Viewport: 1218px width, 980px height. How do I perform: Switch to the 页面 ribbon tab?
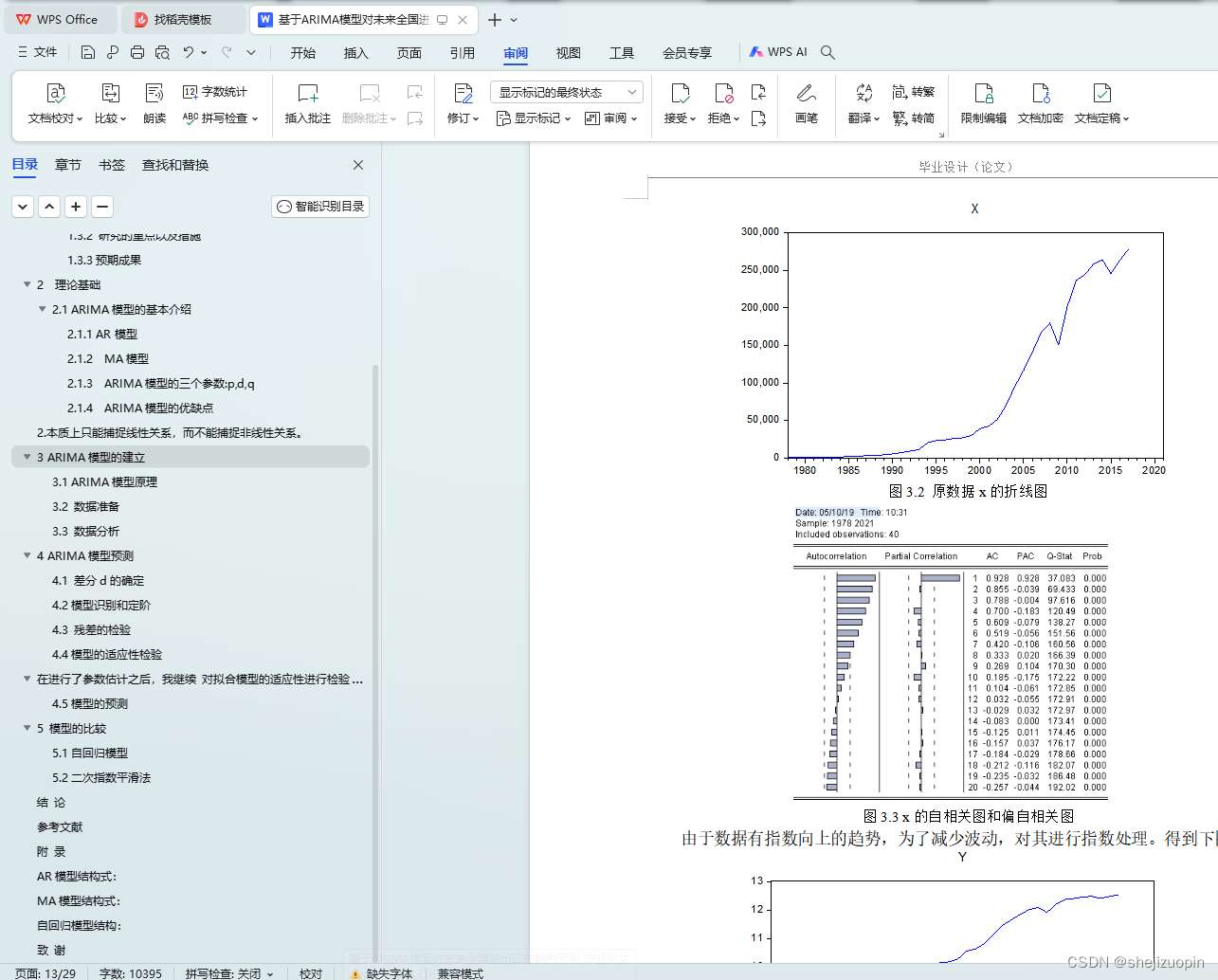pos(409,53)
